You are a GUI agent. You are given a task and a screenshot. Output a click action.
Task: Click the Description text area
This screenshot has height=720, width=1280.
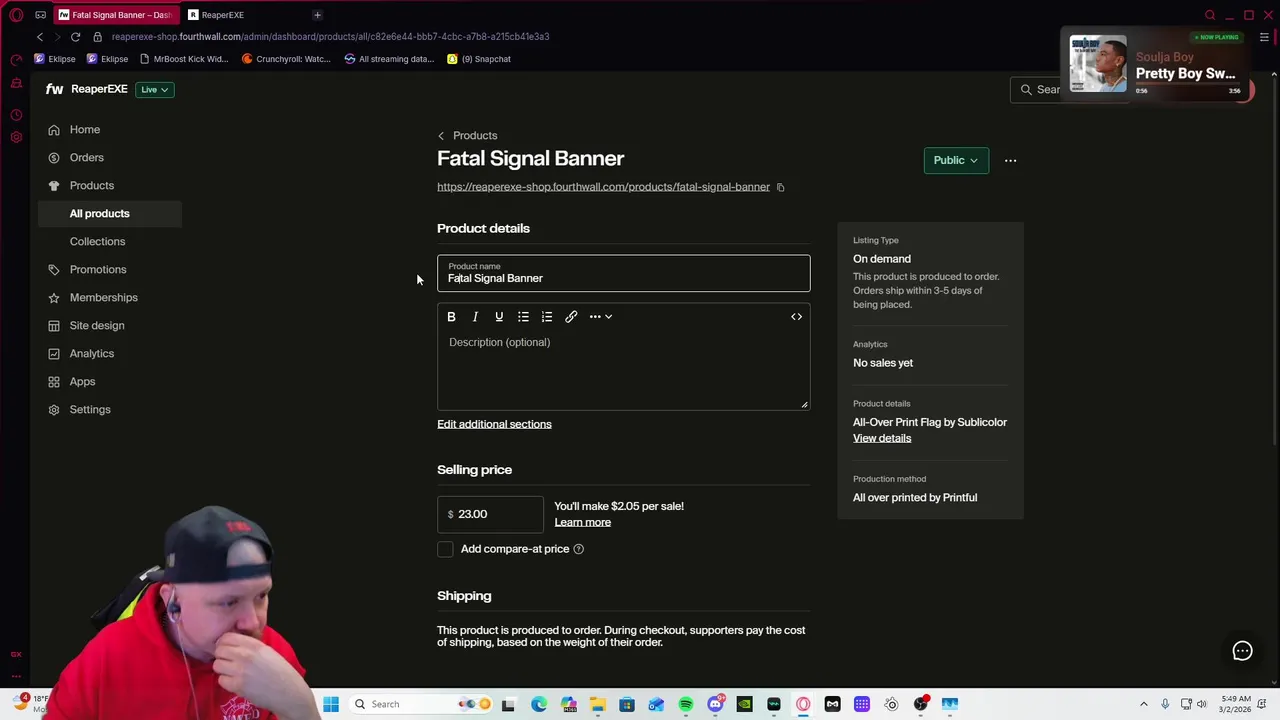pyautogui.click(x=623, y=369)
